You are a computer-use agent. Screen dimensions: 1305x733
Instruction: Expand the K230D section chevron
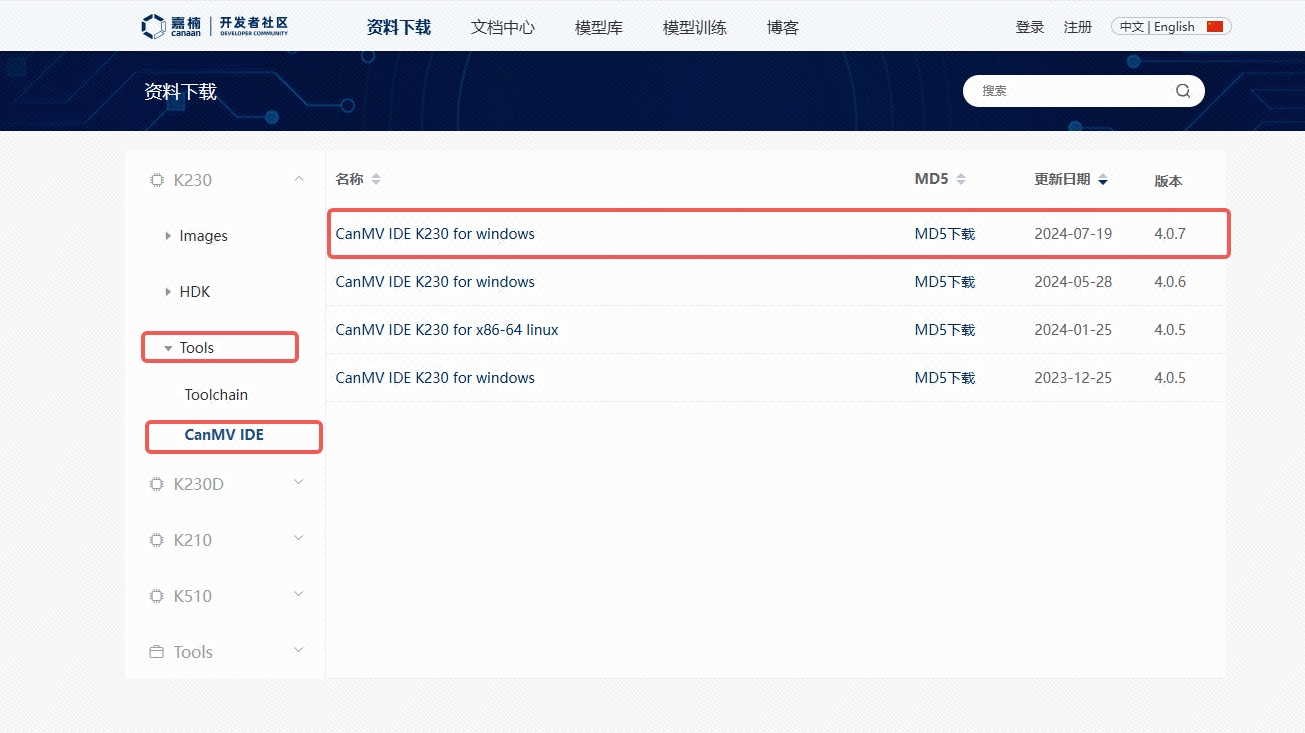click(x=298, y=483)
